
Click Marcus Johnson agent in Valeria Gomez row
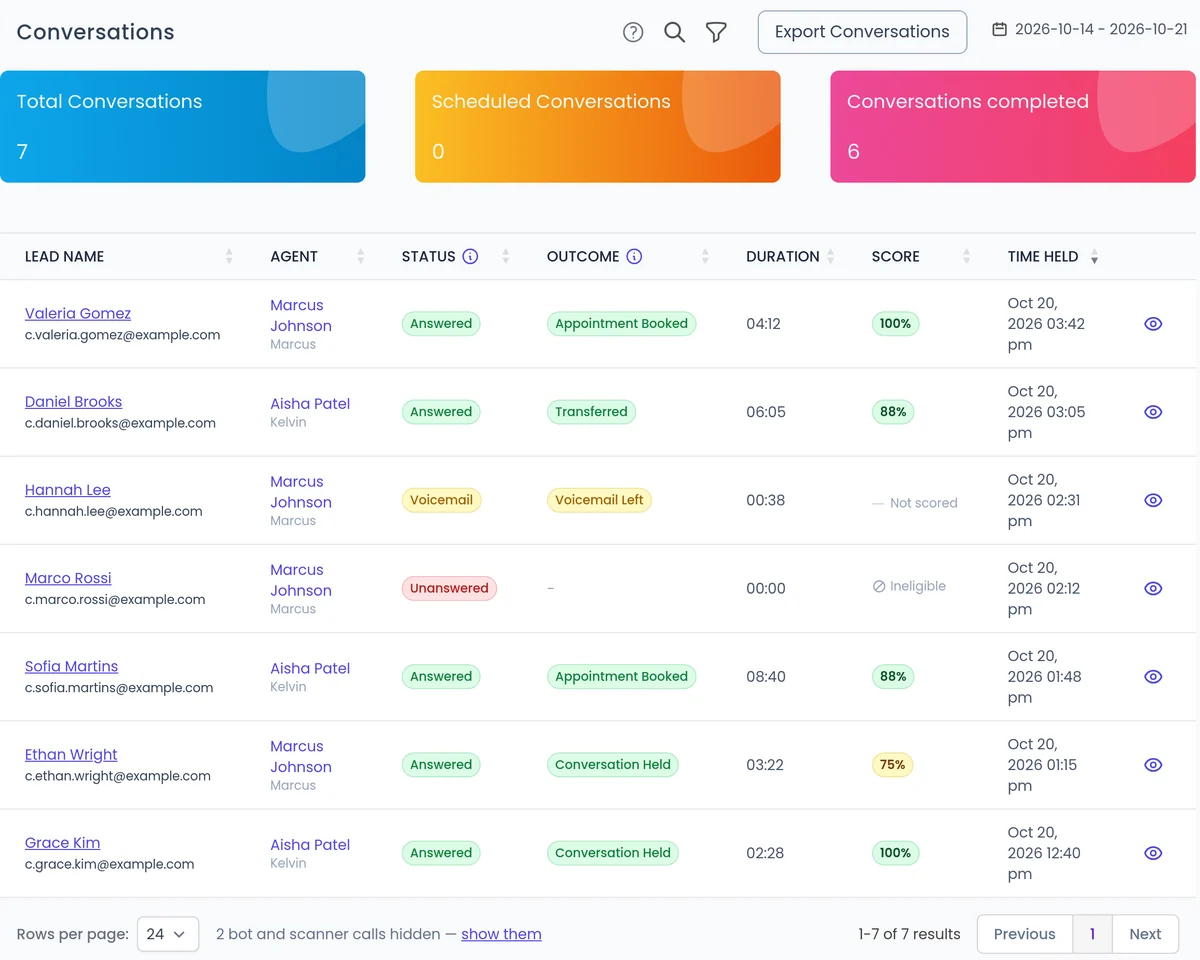301,315
